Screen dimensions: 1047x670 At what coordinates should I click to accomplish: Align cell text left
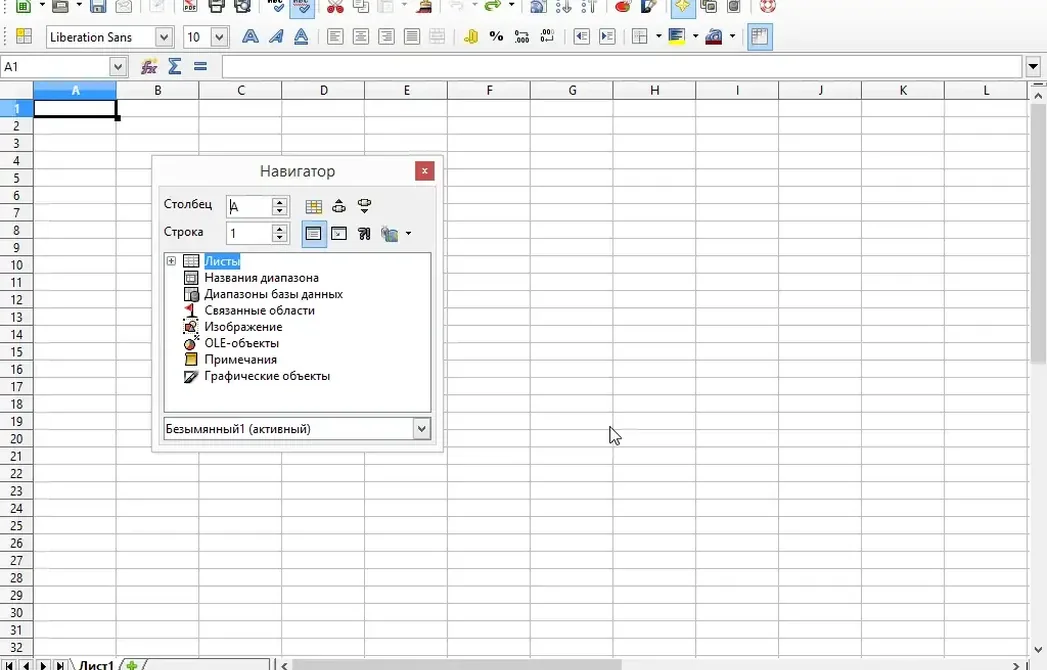335,36
